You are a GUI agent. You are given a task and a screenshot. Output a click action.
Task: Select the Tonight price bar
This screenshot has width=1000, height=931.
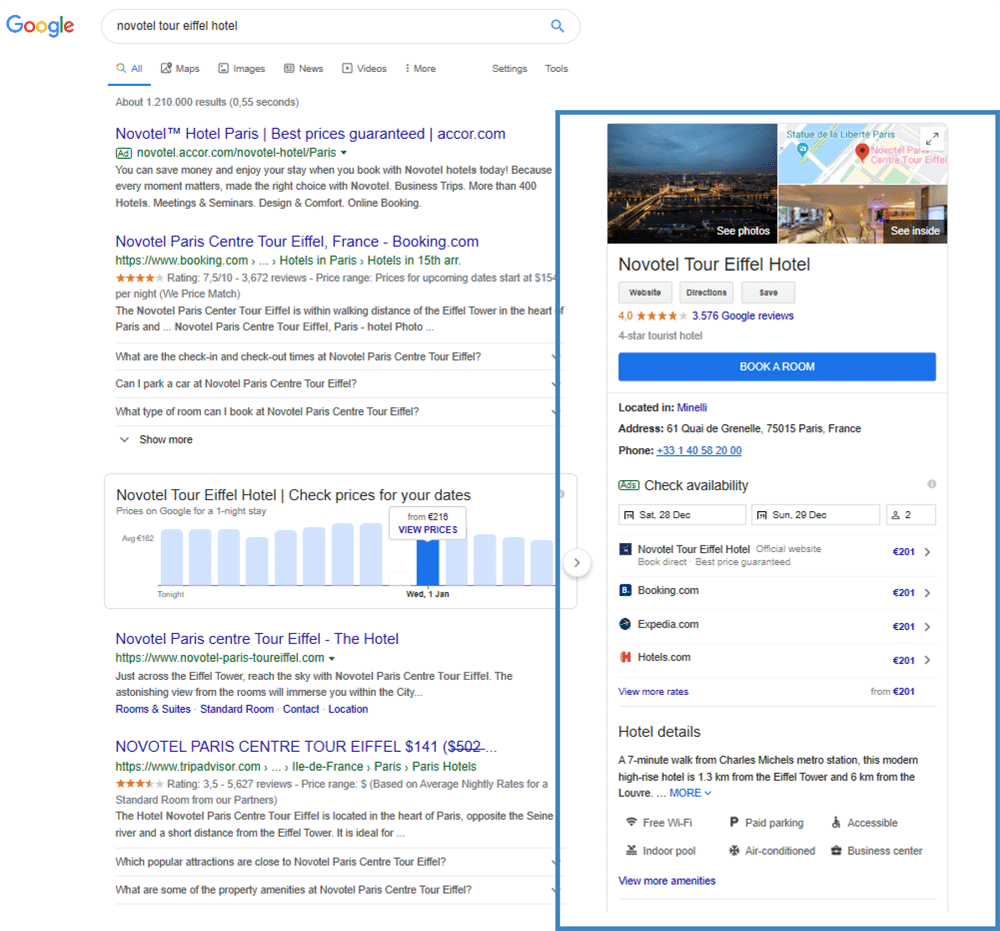tap(172, 557)
